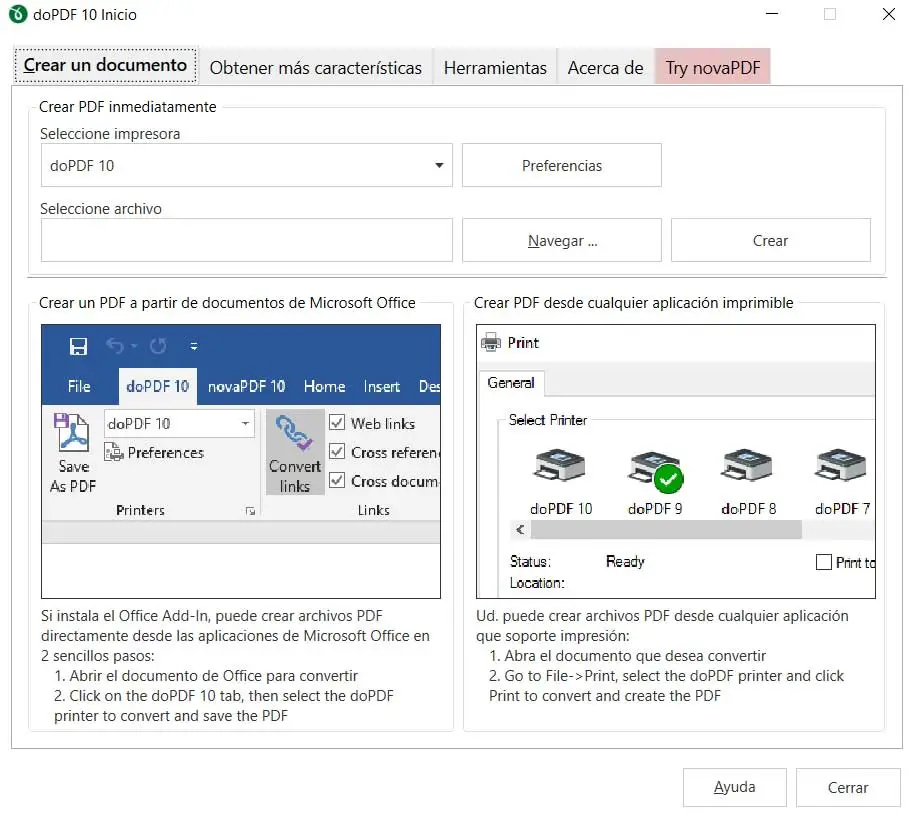Screen dimensions: 914x819
Task: Expand the Printers group dialog launcher
Action: (250, 512)
